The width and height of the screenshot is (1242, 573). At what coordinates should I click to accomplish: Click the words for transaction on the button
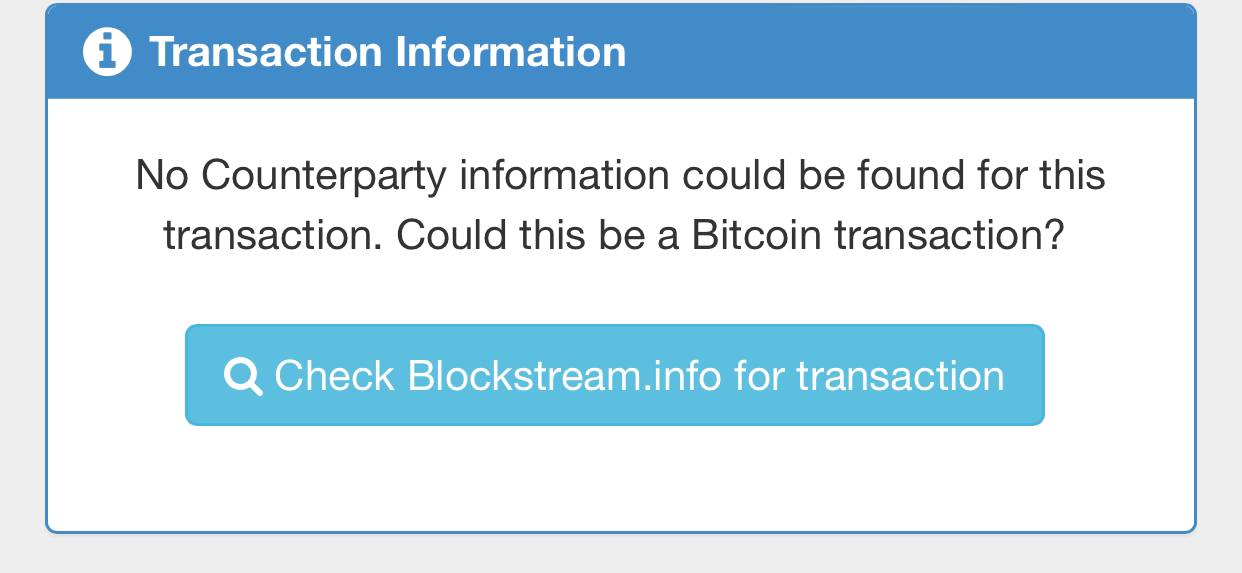click(869, 376)
